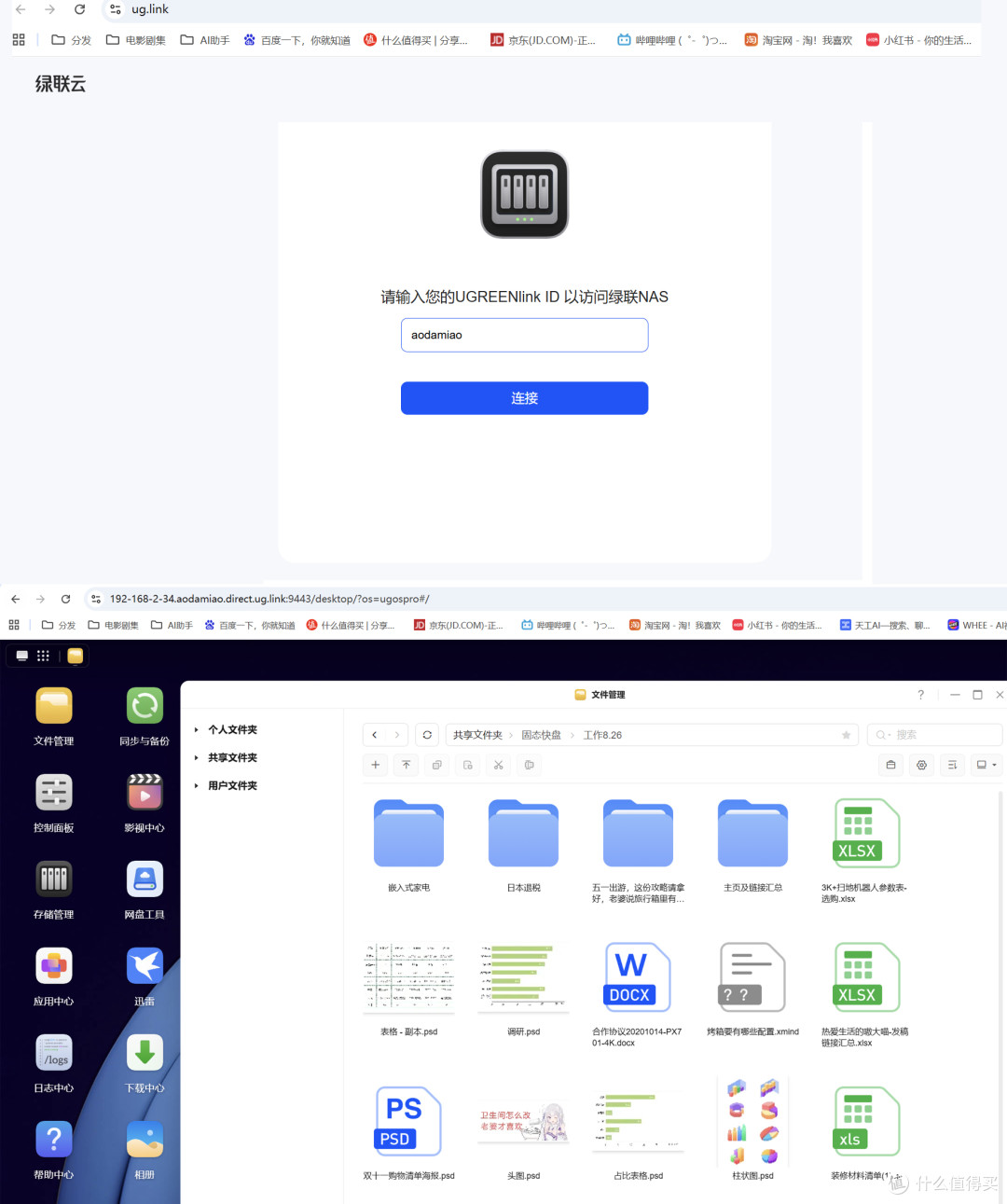Select the 调研.psd file
This screenshot has height=1204, width=1007.
tap(523, 977)
